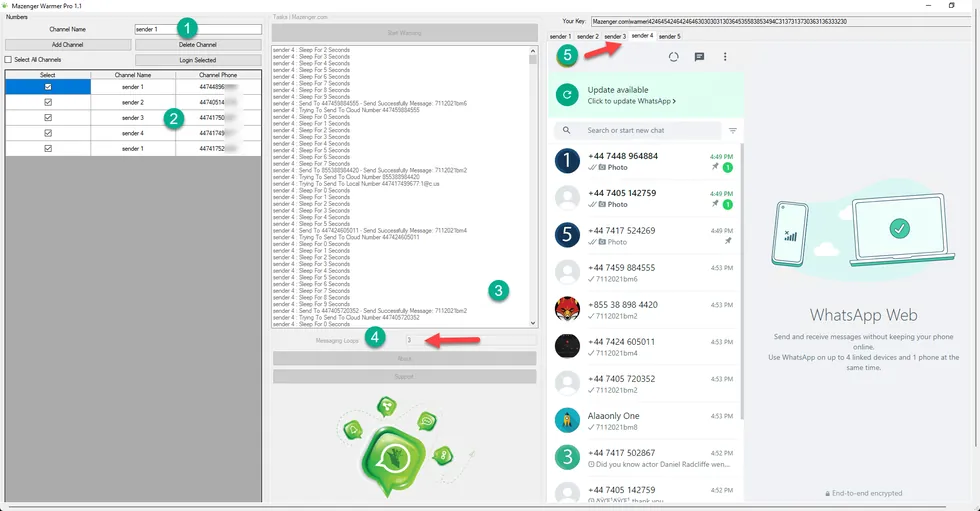This screenshot has width=980, height=511.
Task: Open chat with +44 7459 884555
Action: (x=645, y=272)
